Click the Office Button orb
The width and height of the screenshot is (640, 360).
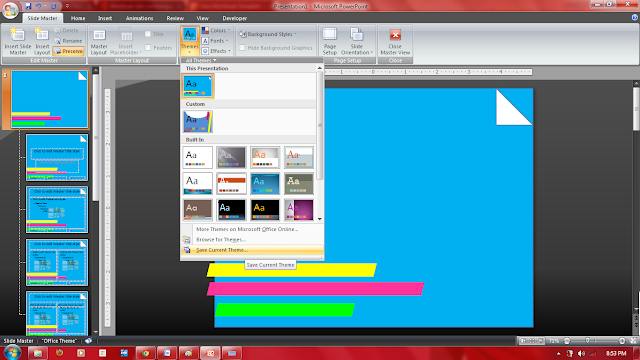point(10,10)
